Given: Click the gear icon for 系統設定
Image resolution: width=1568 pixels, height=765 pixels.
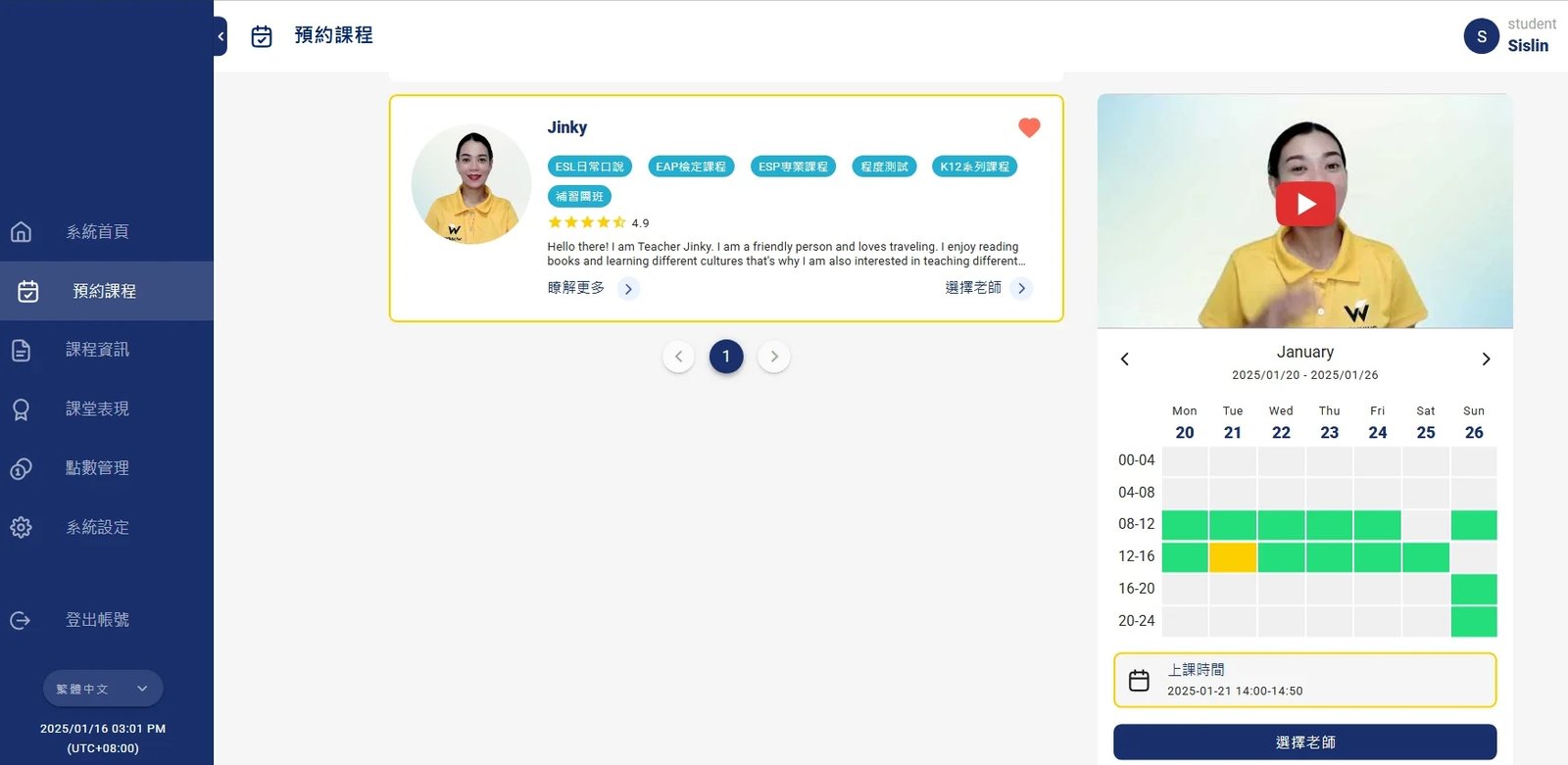Looking at the screenshot, I should click(22, 528).
